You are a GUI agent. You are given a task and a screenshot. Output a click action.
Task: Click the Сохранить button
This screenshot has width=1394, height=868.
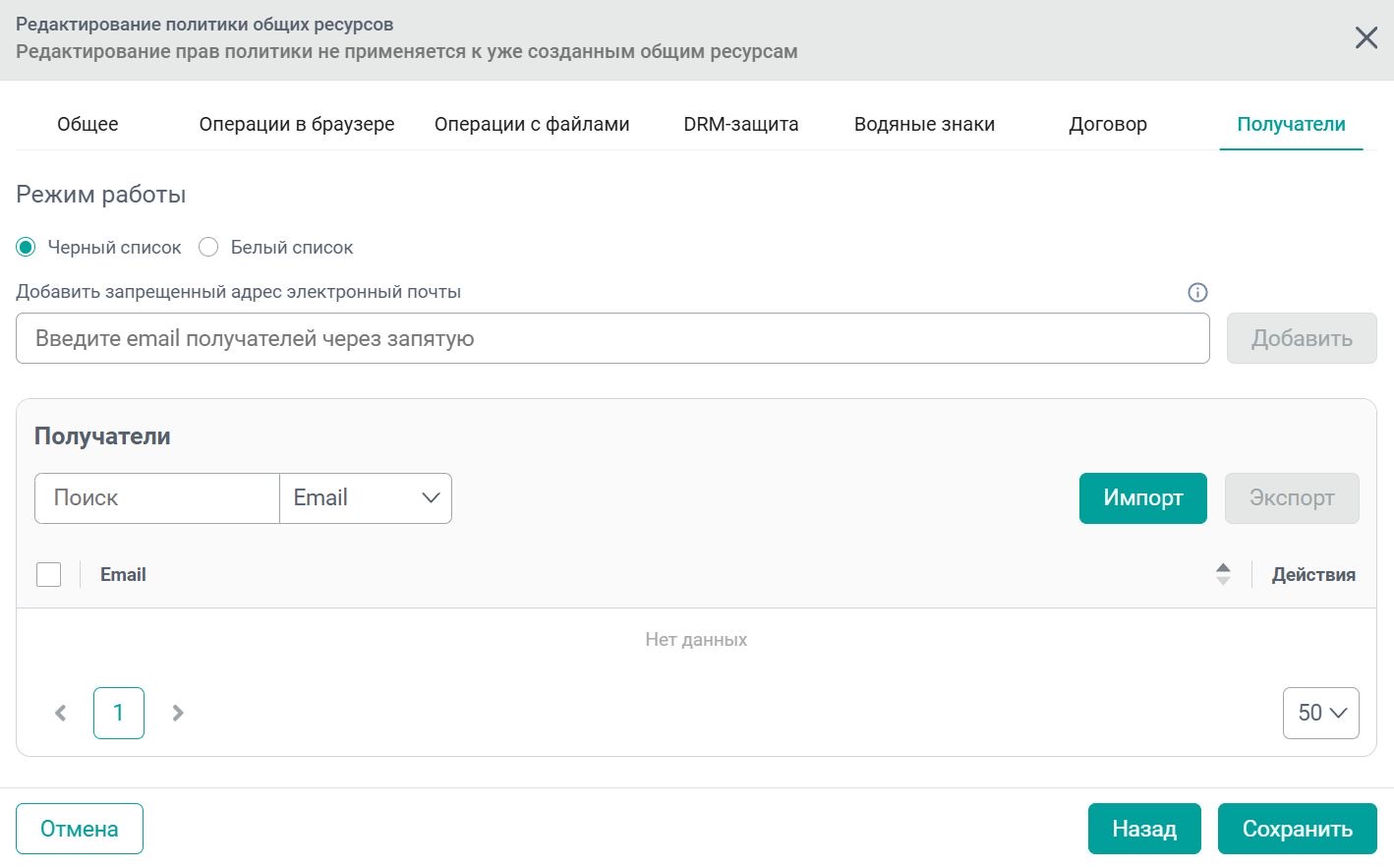point(1297,829)
